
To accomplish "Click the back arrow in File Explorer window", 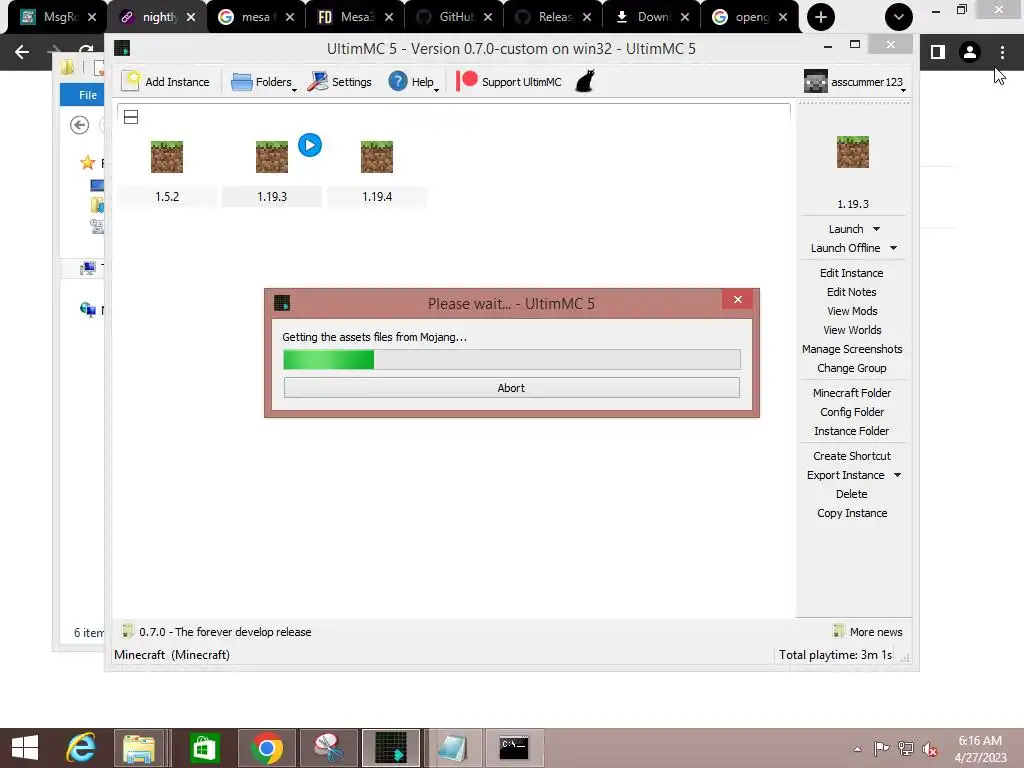I will pos(80,125).
